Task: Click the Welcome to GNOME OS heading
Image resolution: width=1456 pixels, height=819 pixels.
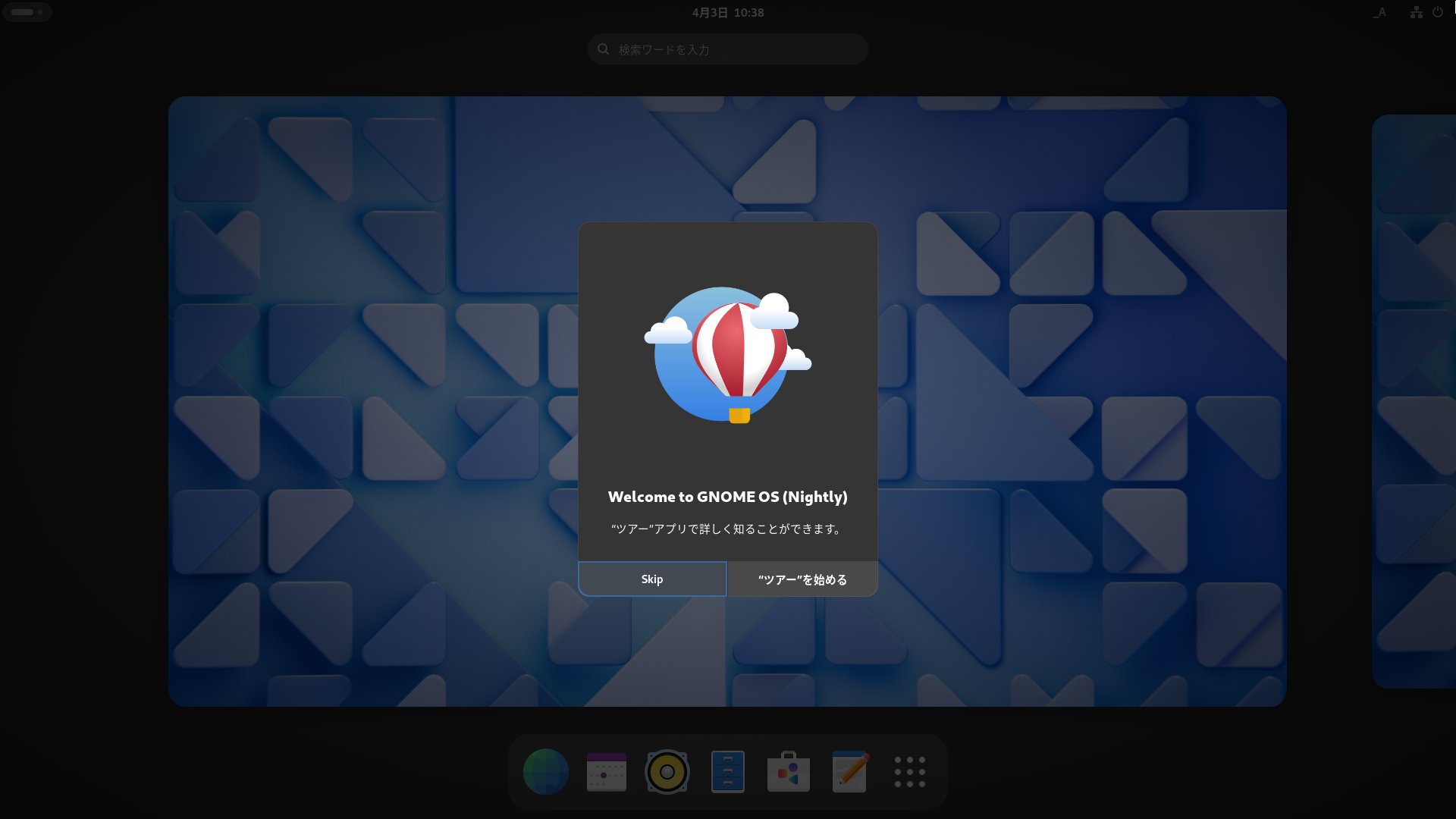Action: 727,497
